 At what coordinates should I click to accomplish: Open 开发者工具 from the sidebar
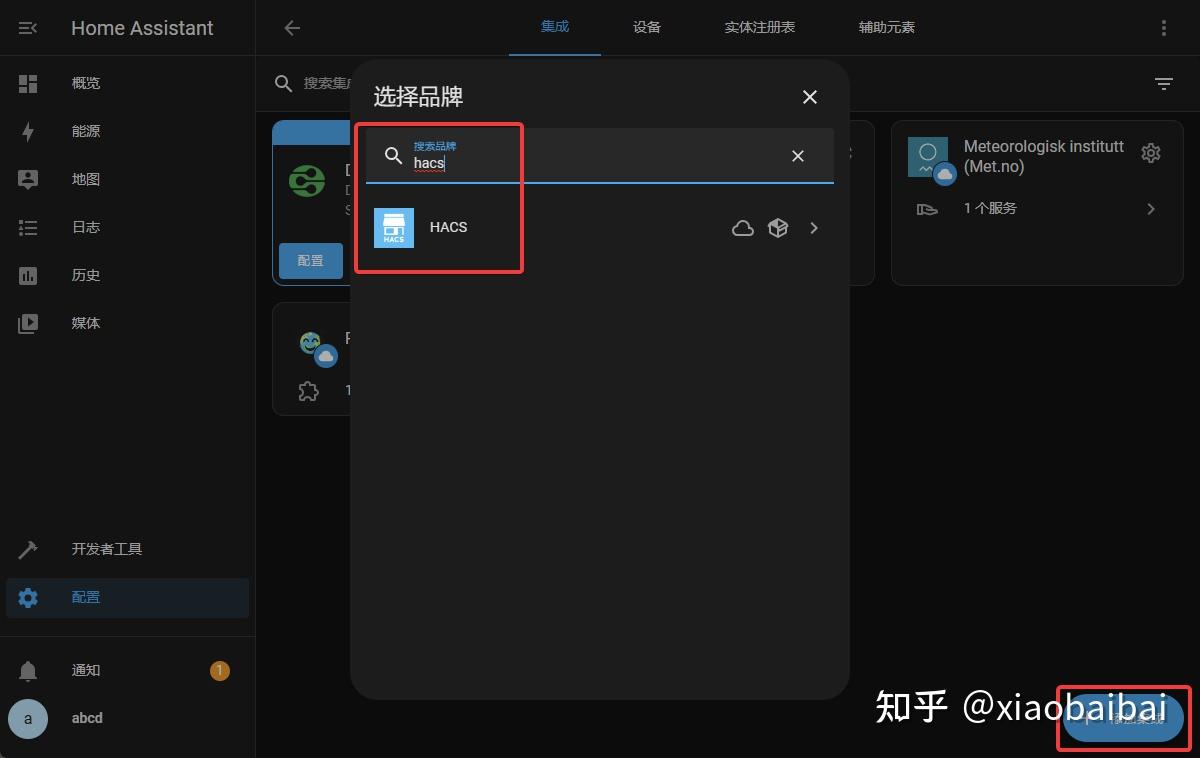pyautogui.click(x=29, y=549)
